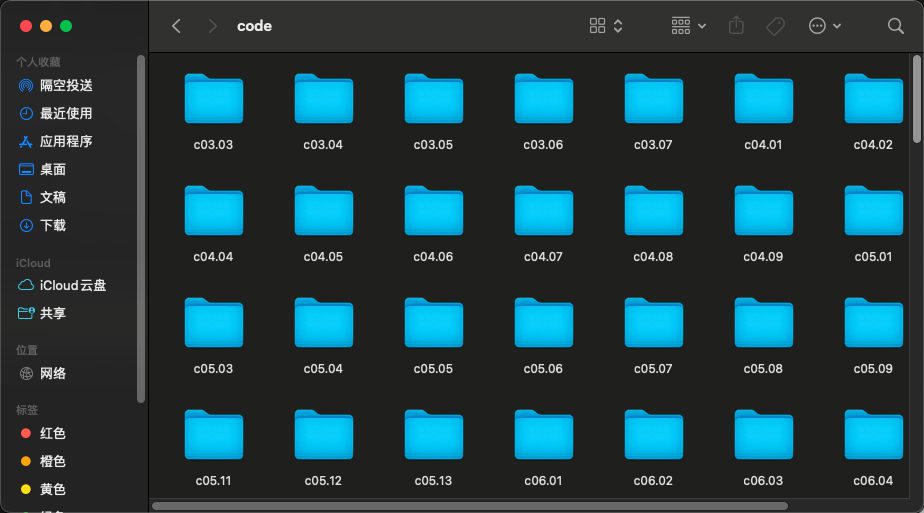Open the c03.03 folder
Viewport: 924px width, 513px height.
click(213, 100)
